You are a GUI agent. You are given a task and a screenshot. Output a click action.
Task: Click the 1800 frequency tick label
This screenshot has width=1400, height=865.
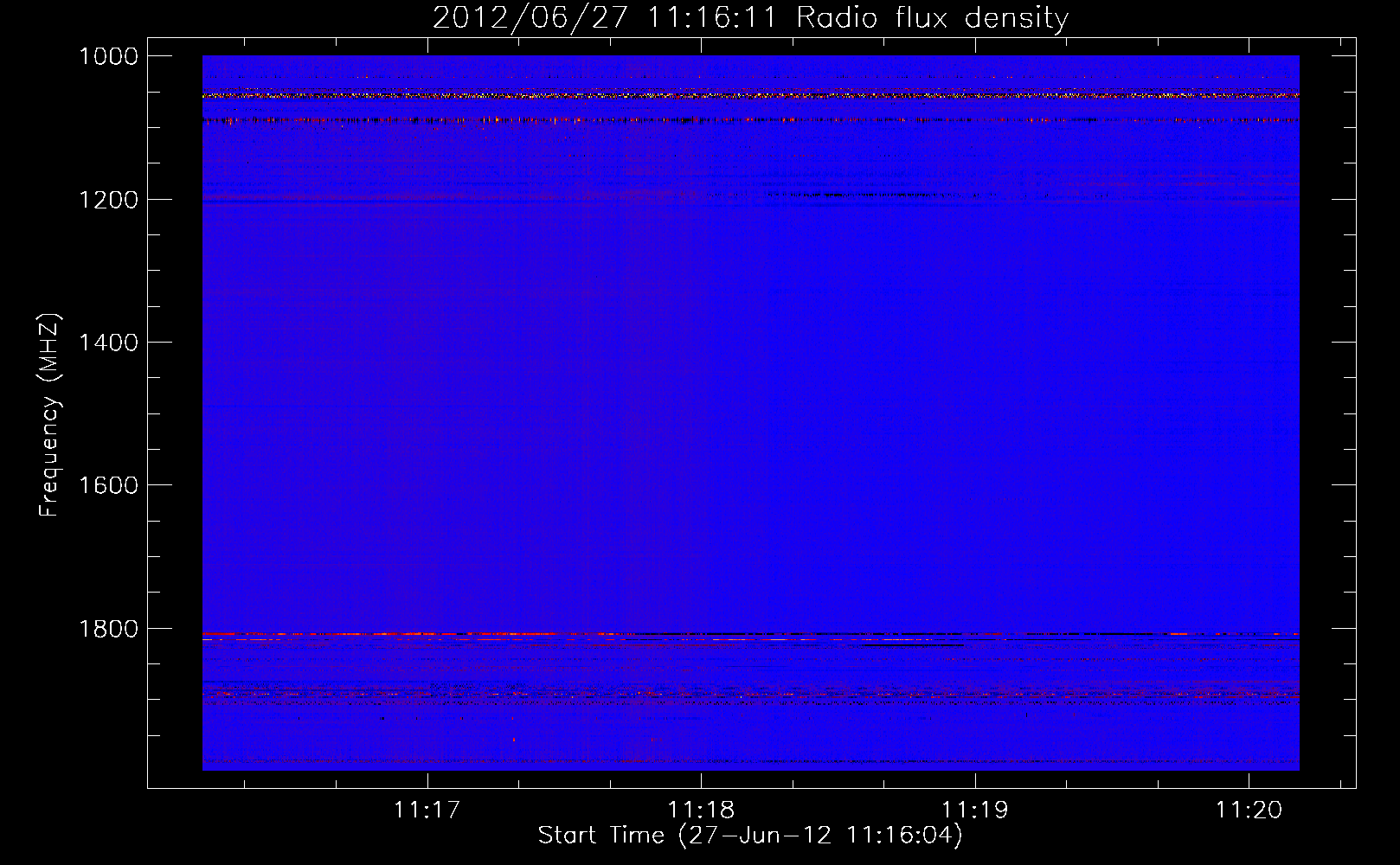108,629
